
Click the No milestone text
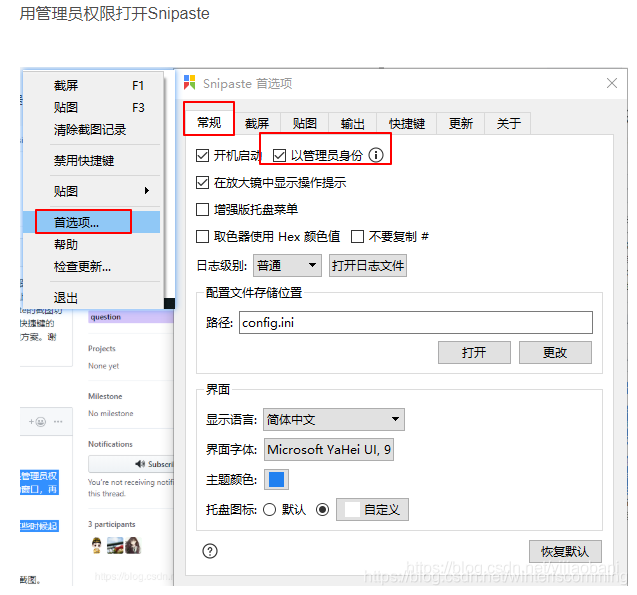click(x=111, y=413)
